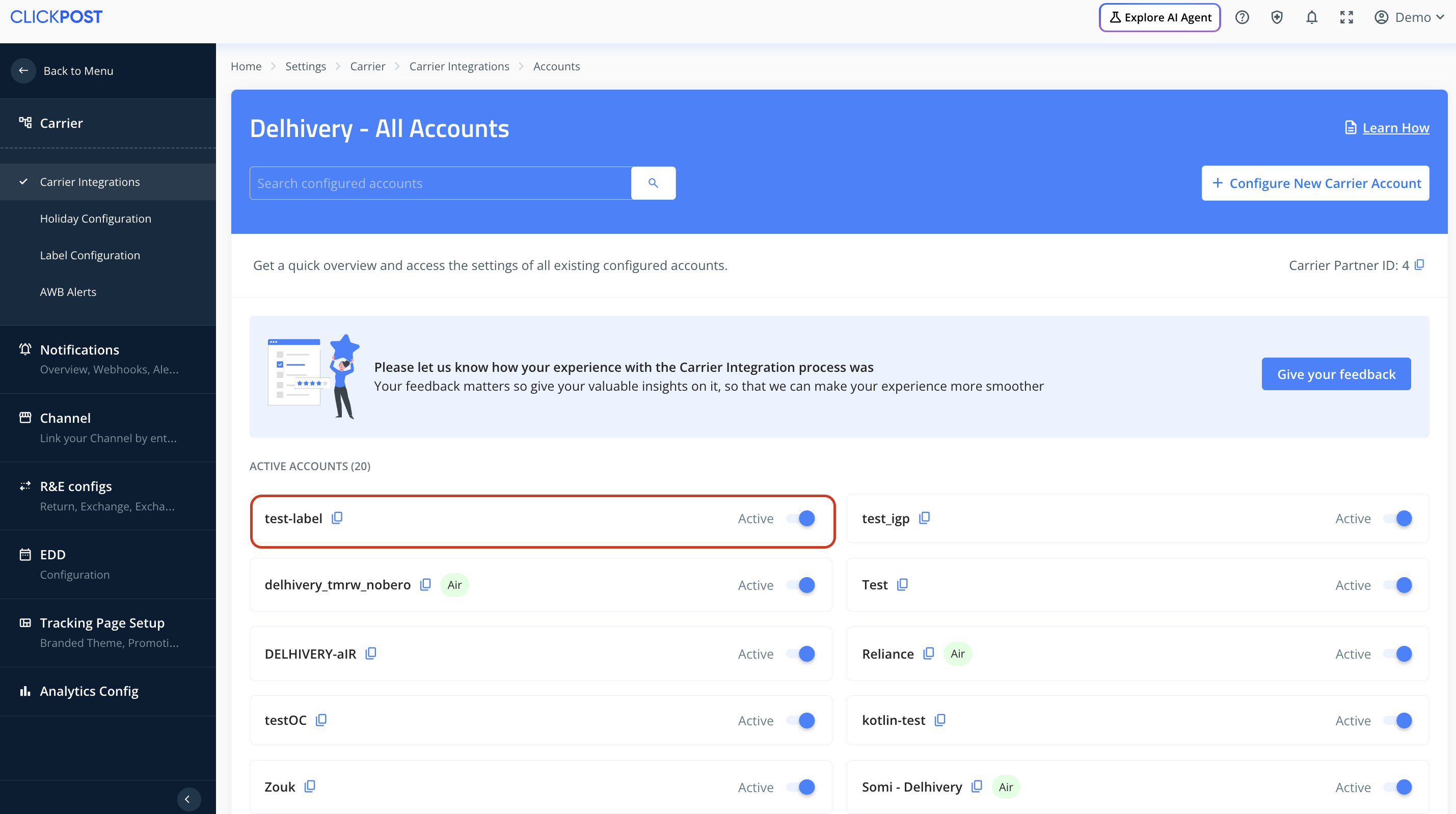This screenshot has width=1456, height=814.
Task: Focus the Search configured accounts field
Action: tap(440, 183)
